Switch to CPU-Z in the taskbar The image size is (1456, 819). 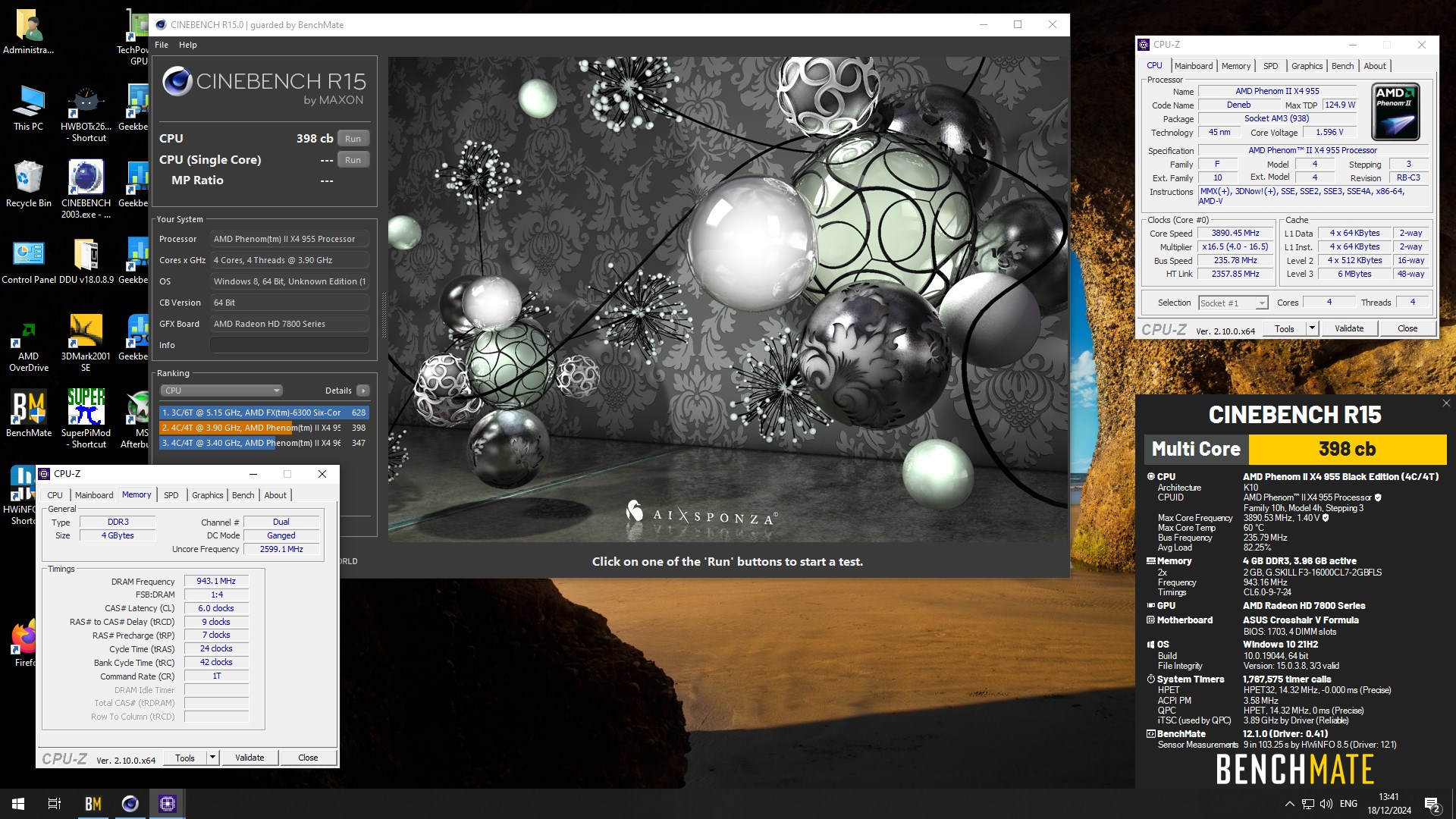click(167, 804)
